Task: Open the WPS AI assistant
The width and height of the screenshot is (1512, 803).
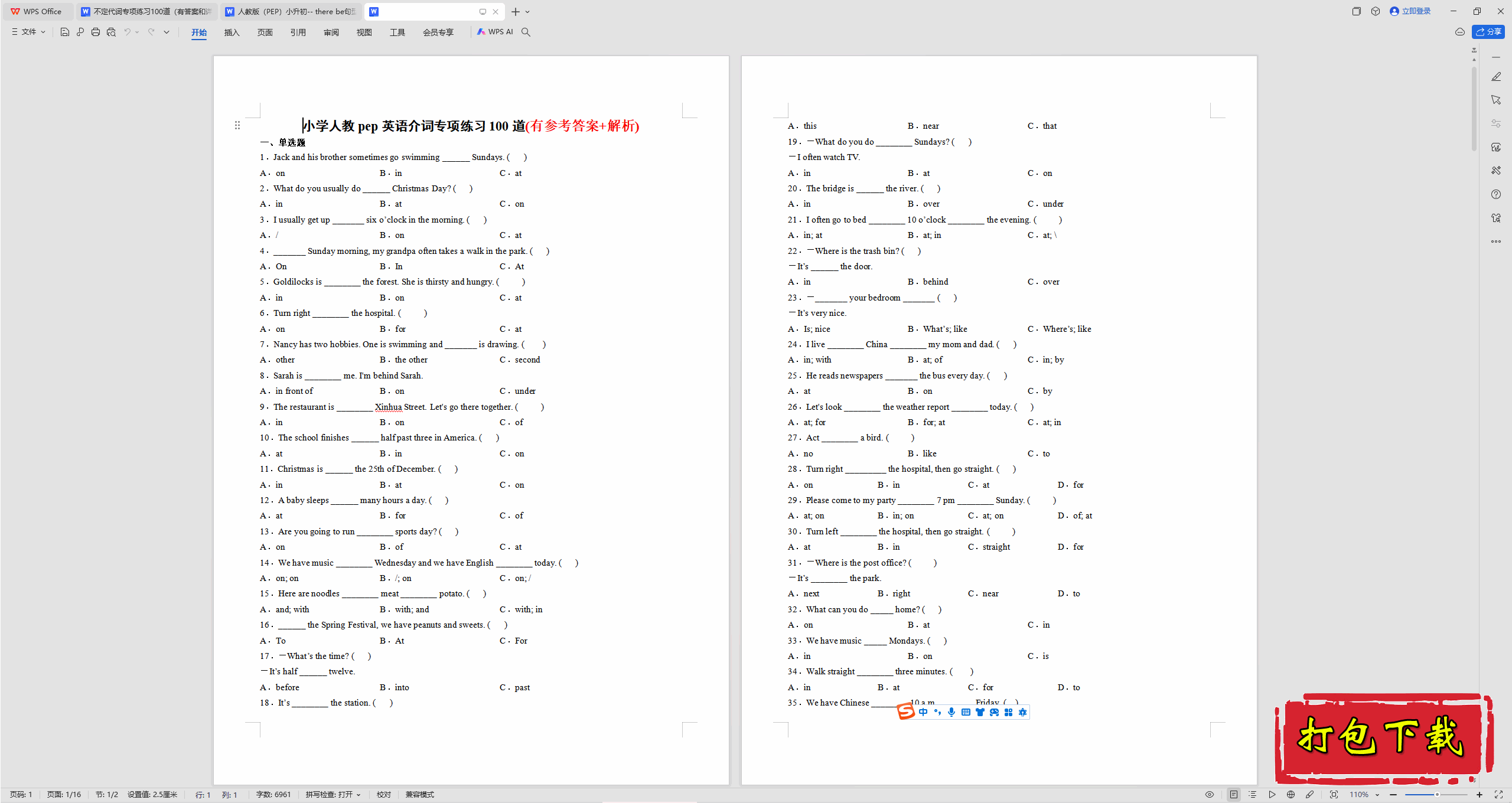Action: [x=495, y=32]
